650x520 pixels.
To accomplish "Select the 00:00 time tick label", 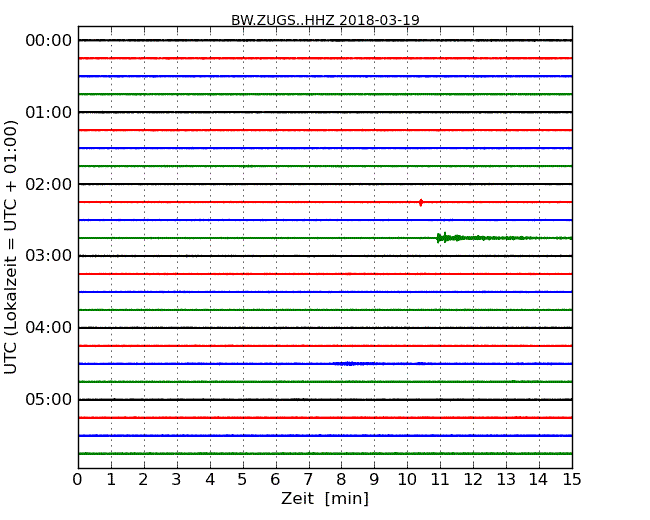I will tap(49, 41).
